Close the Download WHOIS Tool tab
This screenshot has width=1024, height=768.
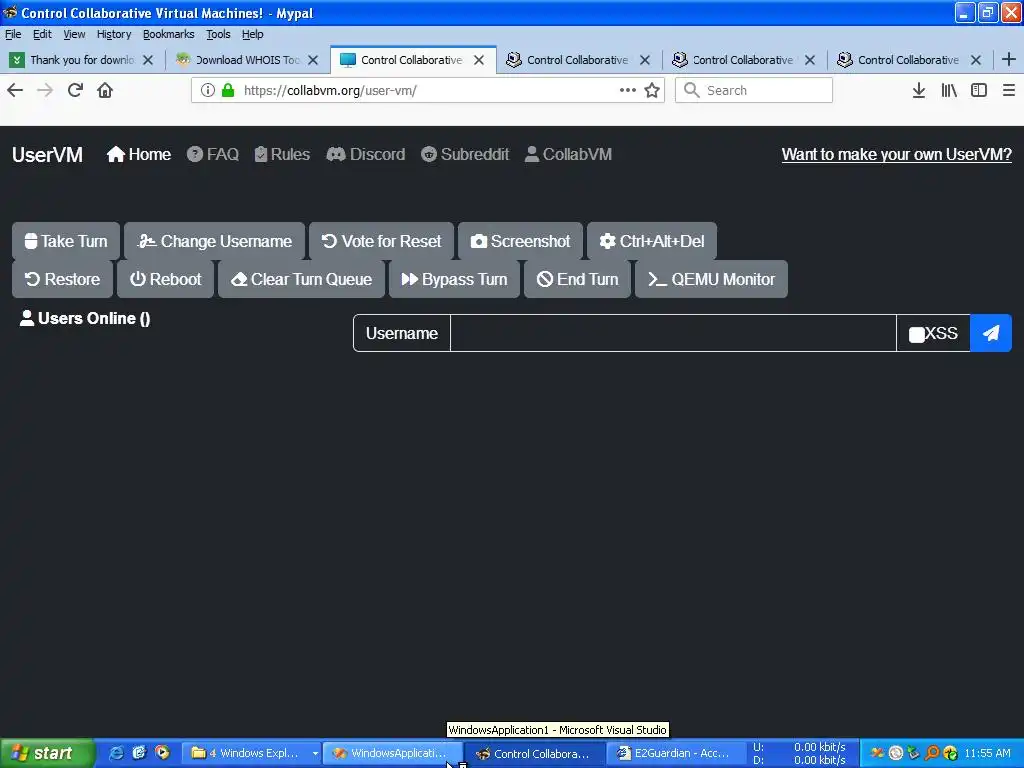[313, 60]
